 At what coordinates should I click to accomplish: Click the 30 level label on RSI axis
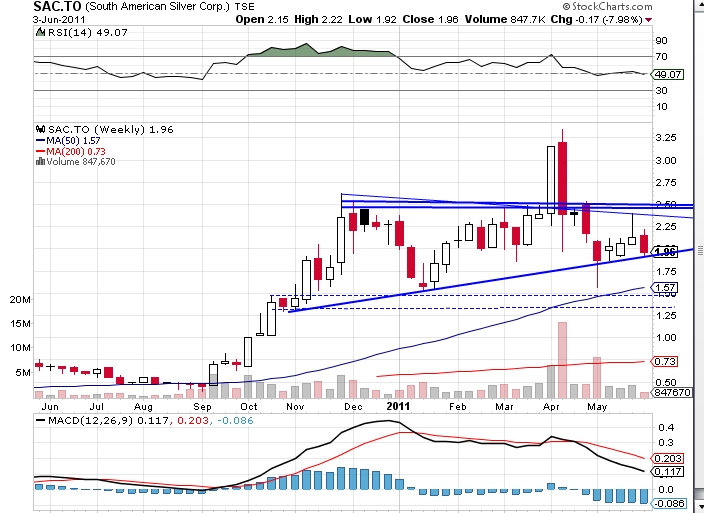pyautogui.click(x=661, y=90)
